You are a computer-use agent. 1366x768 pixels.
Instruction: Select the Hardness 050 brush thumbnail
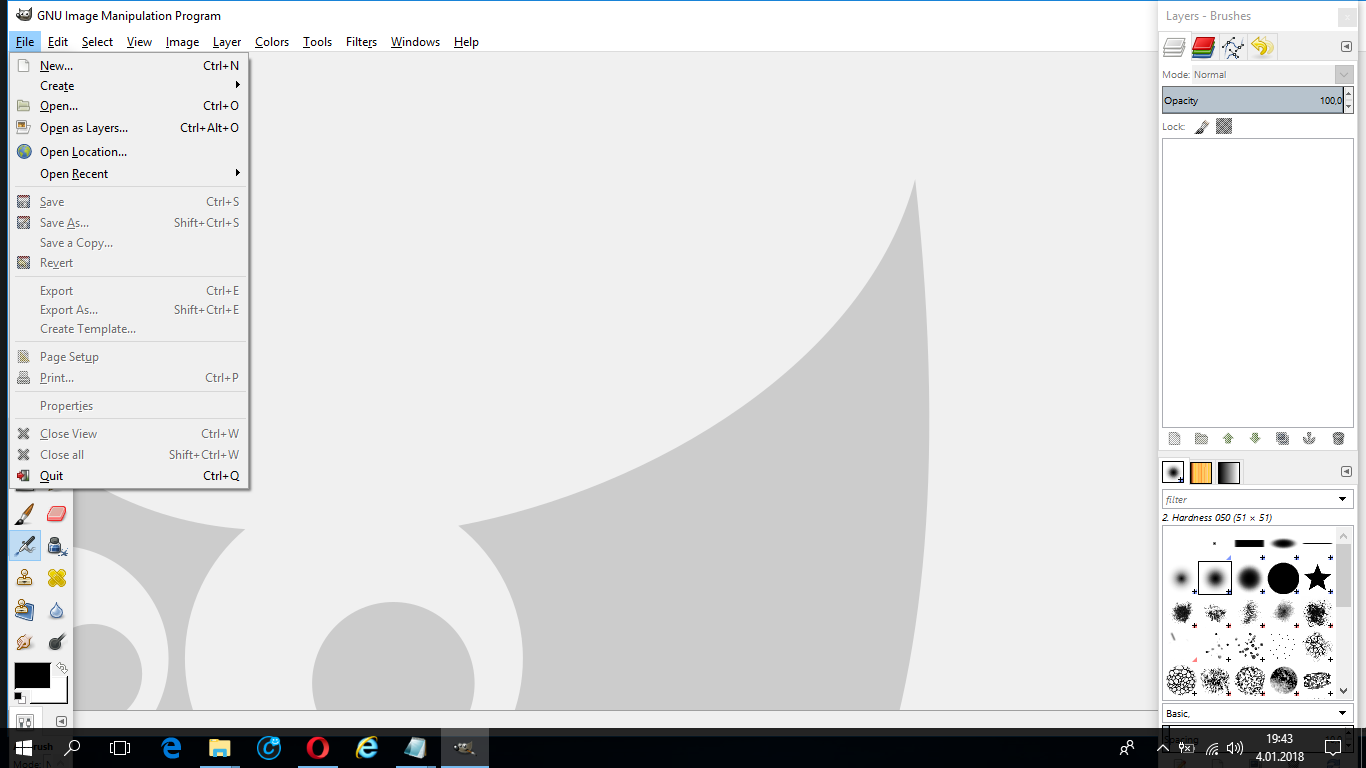click(1215, 578)
